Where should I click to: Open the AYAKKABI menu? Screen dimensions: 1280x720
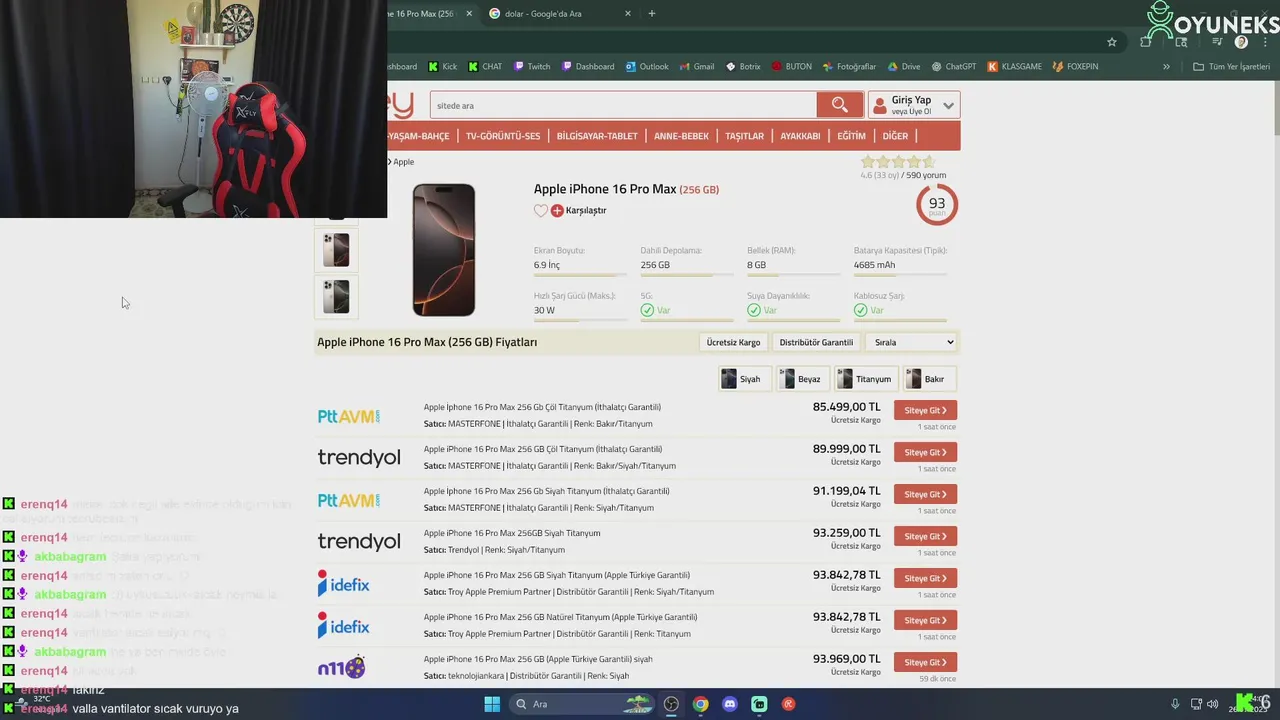(800, 136)
